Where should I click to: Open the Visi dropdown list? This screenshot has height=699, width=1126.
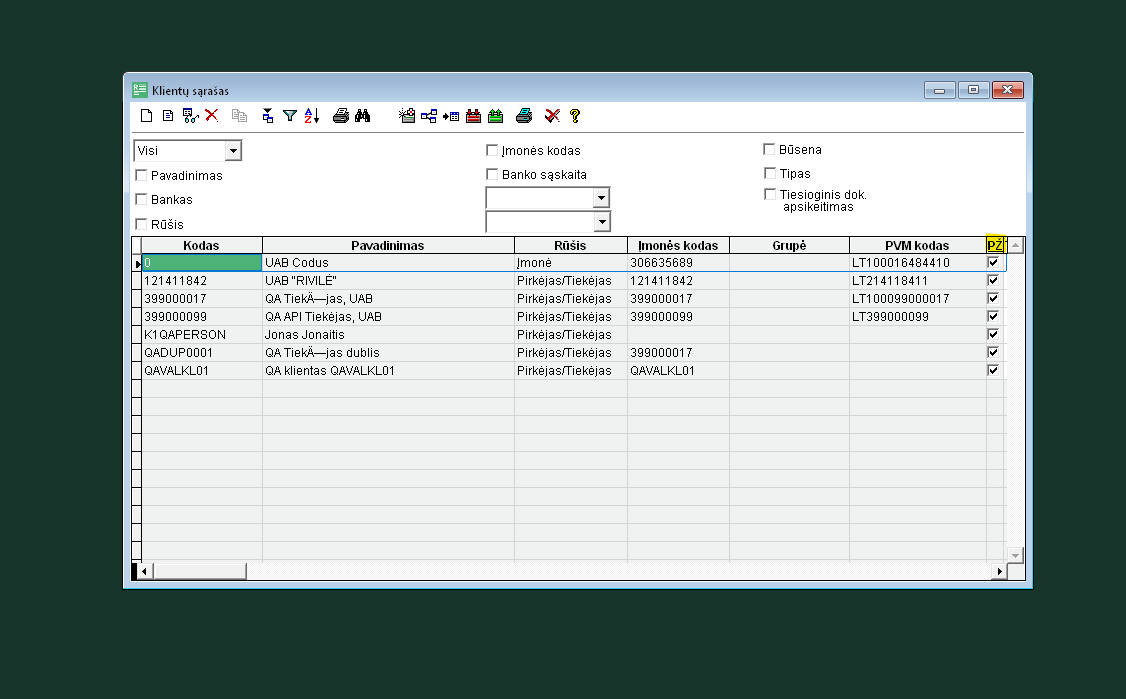(233, 151)
